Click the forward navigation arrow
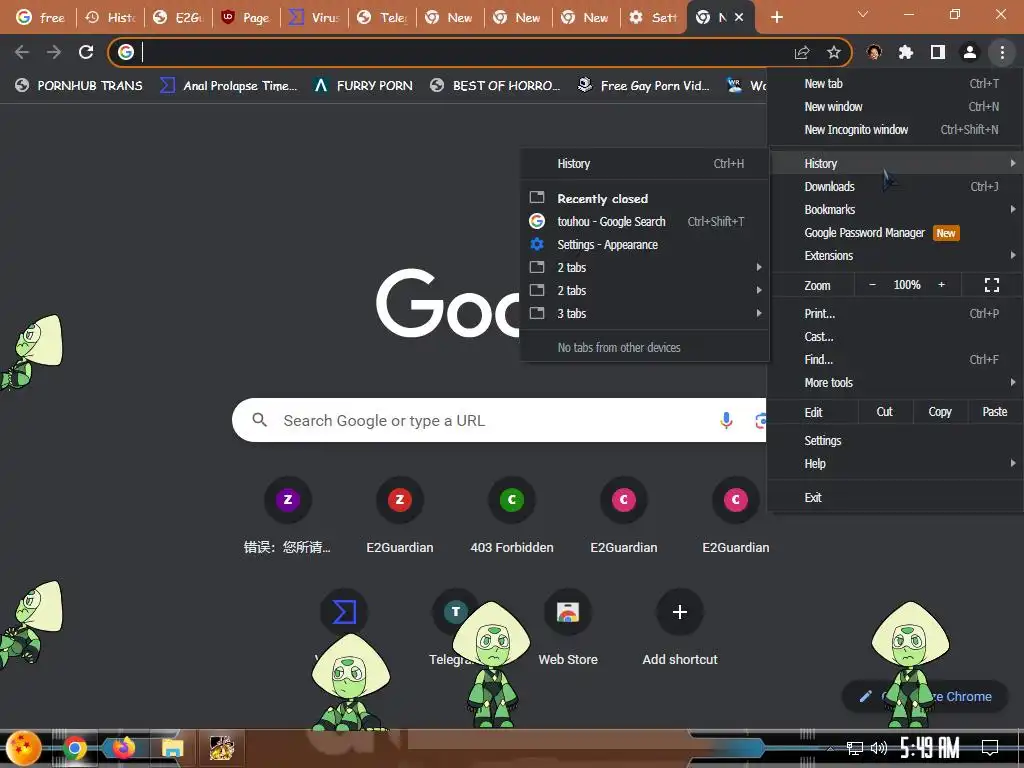The image size is (1024, 768). click(54, 52)
